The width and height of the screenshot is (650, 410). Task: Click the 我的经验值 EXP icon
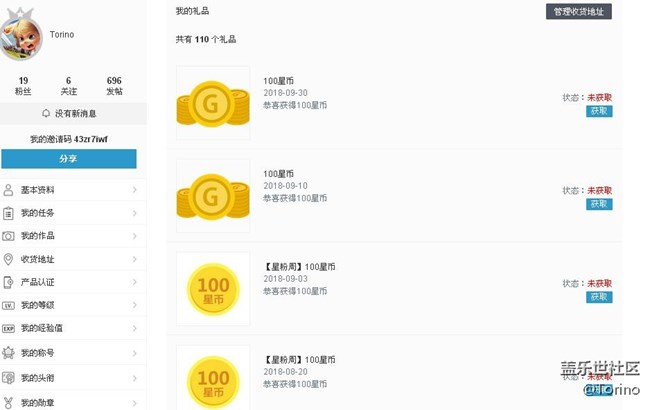point(9,328)
